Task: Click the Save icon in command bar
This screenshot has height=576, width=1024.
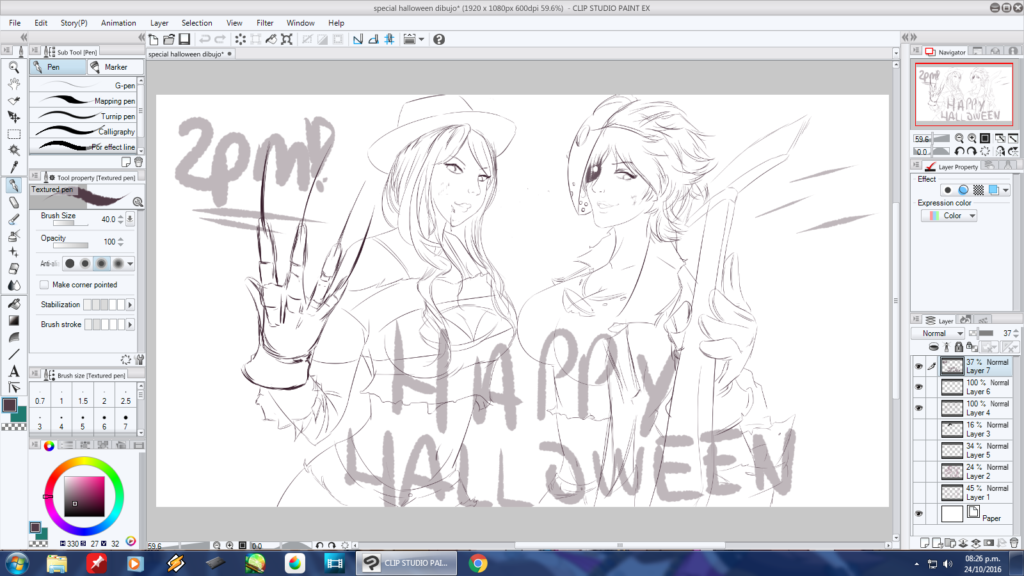Action: pyautogui.click(x=185, y=39)
